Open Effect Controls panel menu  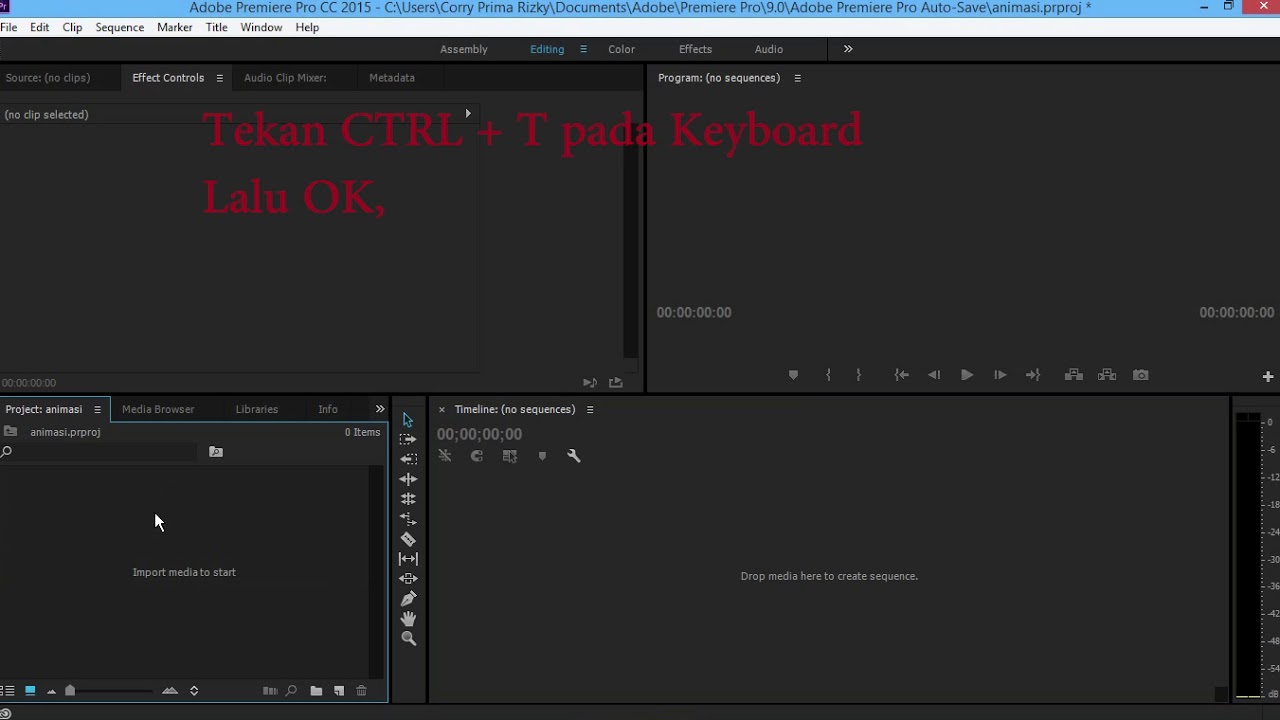pyautogui.click(x=219, y=78)
